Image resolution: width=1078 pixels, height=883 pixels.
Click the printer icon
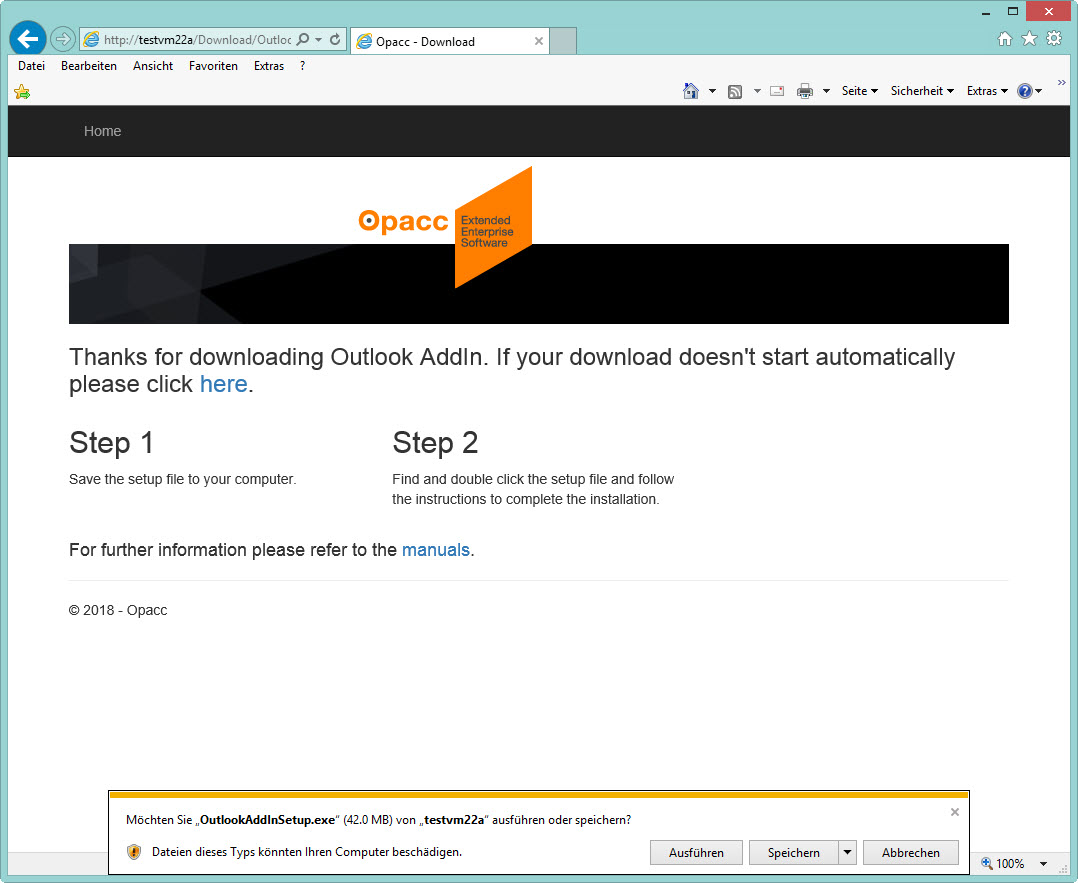(804, 91)
